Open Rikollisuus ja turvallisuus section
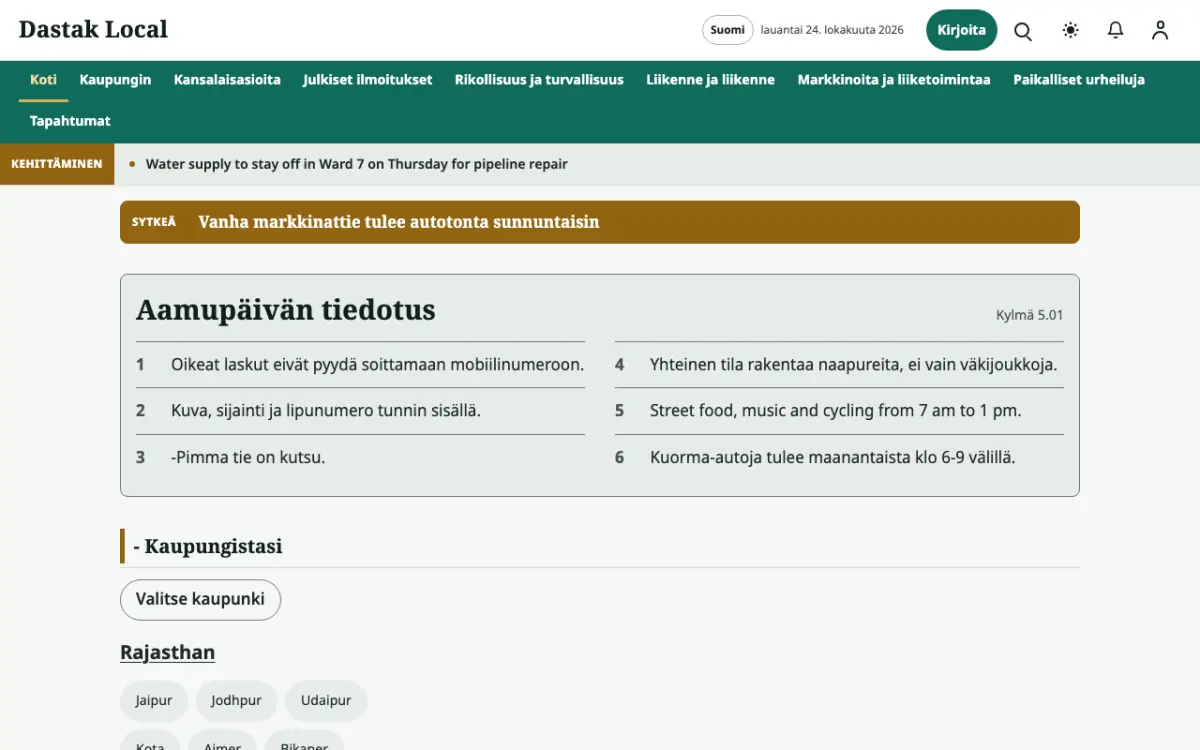The image size is (1200, 750). click(539, 80)
